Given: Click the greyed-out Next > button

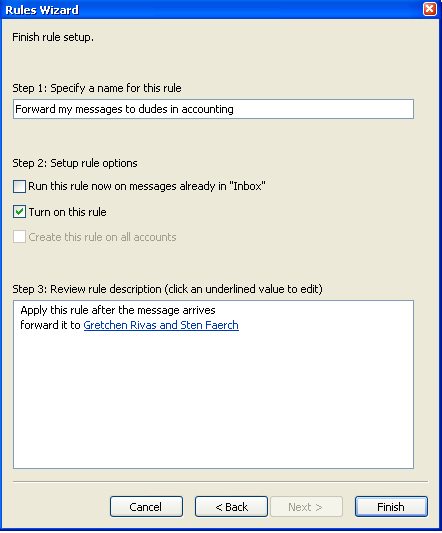Looking at the screenshot, I should coord(306,506).
